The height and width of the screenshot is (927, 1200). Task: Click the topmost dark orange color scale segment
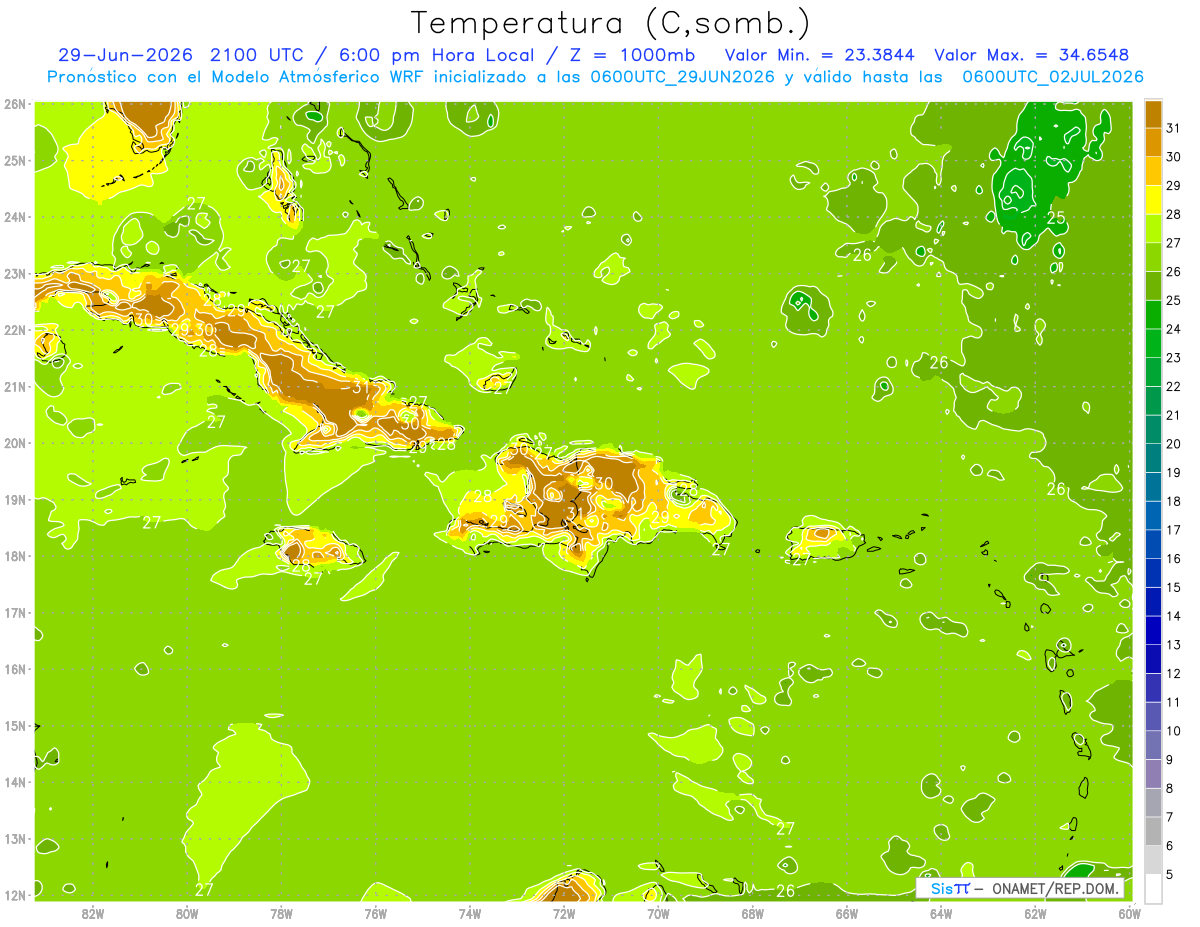1153,114
